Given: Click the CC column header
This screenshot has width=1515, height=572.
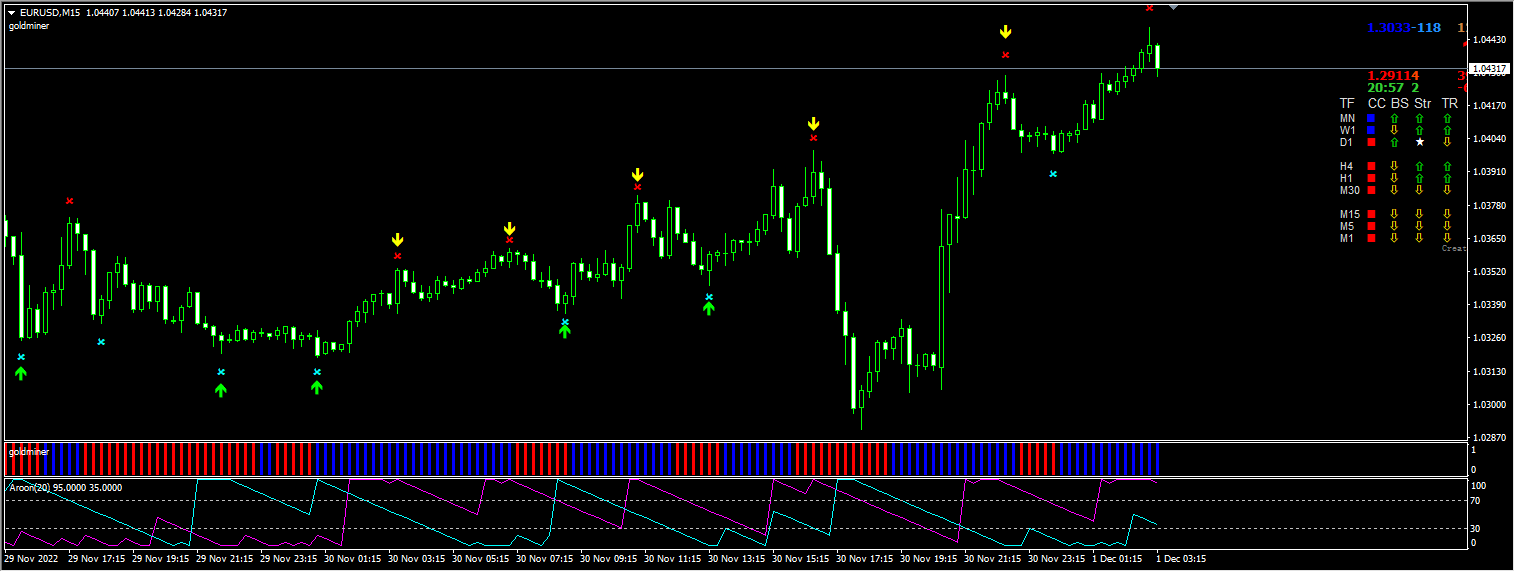Looking at the screenshot, I should tap(1377, 103).
